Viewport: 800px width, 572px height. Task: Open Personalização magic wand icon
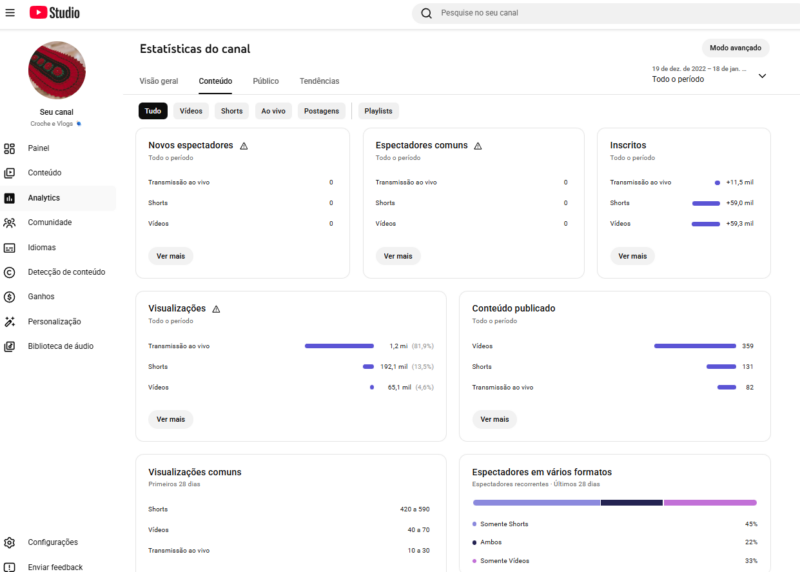click(x=10, y=322)
